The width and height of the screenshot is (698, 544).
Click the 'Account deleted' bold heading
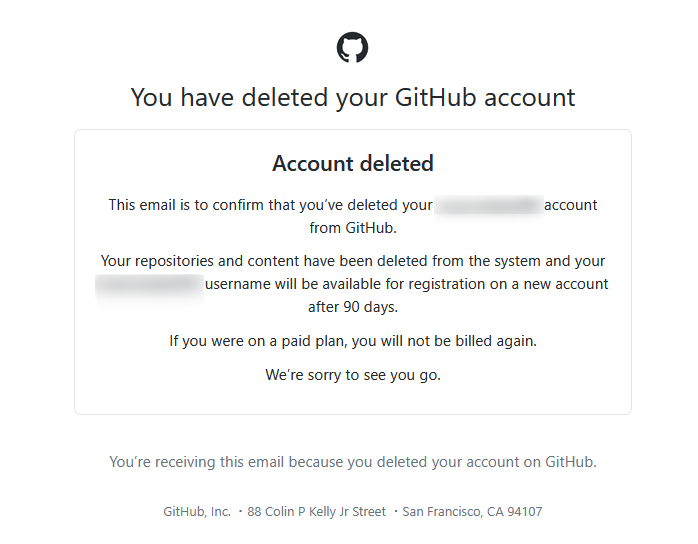[353, 163]
